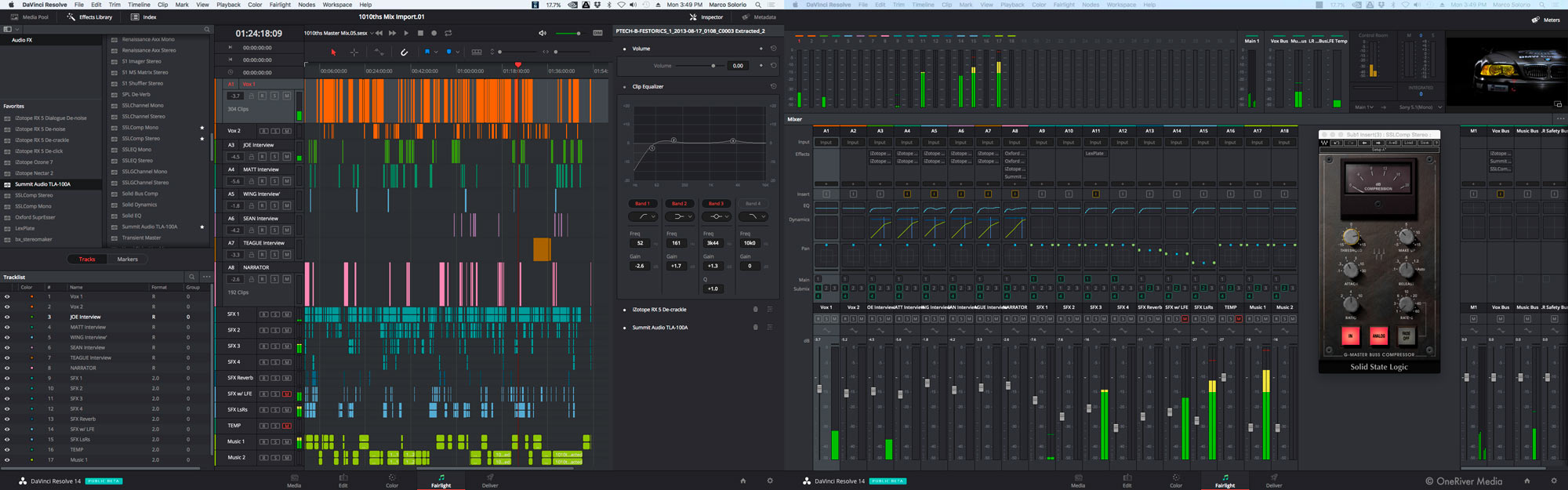
Task: Toggle IN button on SSL compressor plugin
Action: click(1350, 336)
